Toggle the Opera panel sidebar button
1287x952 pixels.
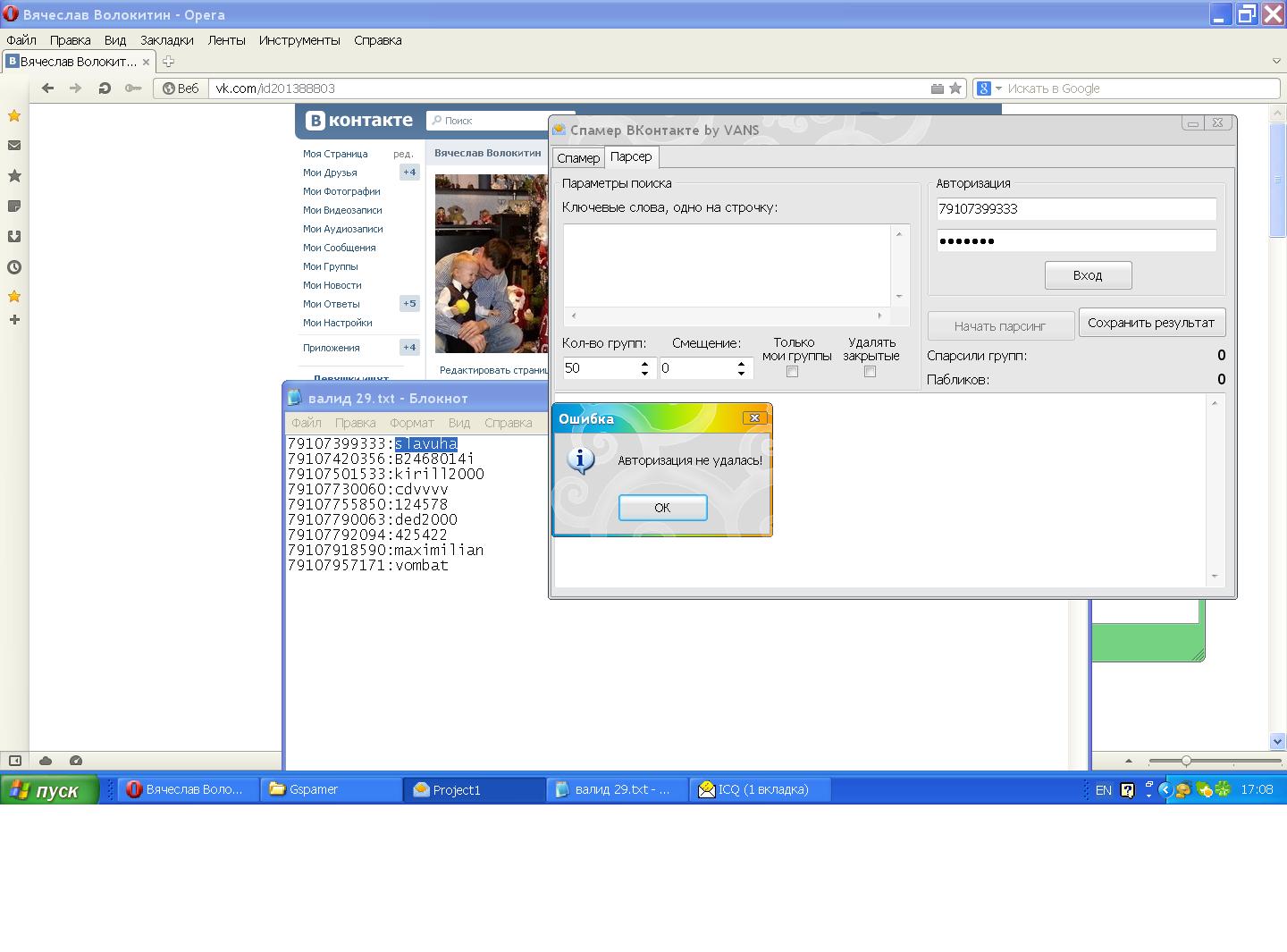15,761
